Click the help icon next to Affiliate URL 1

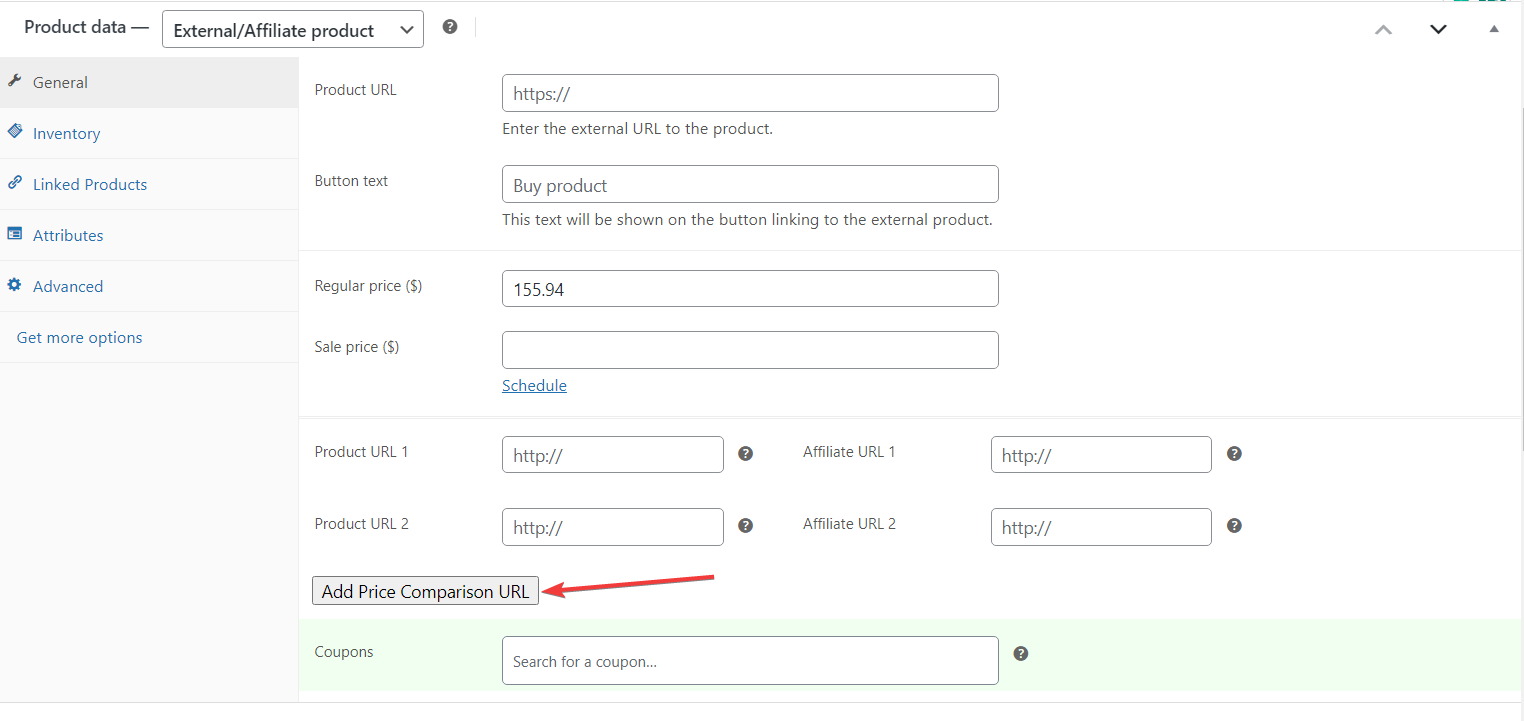pos(1234,453)
